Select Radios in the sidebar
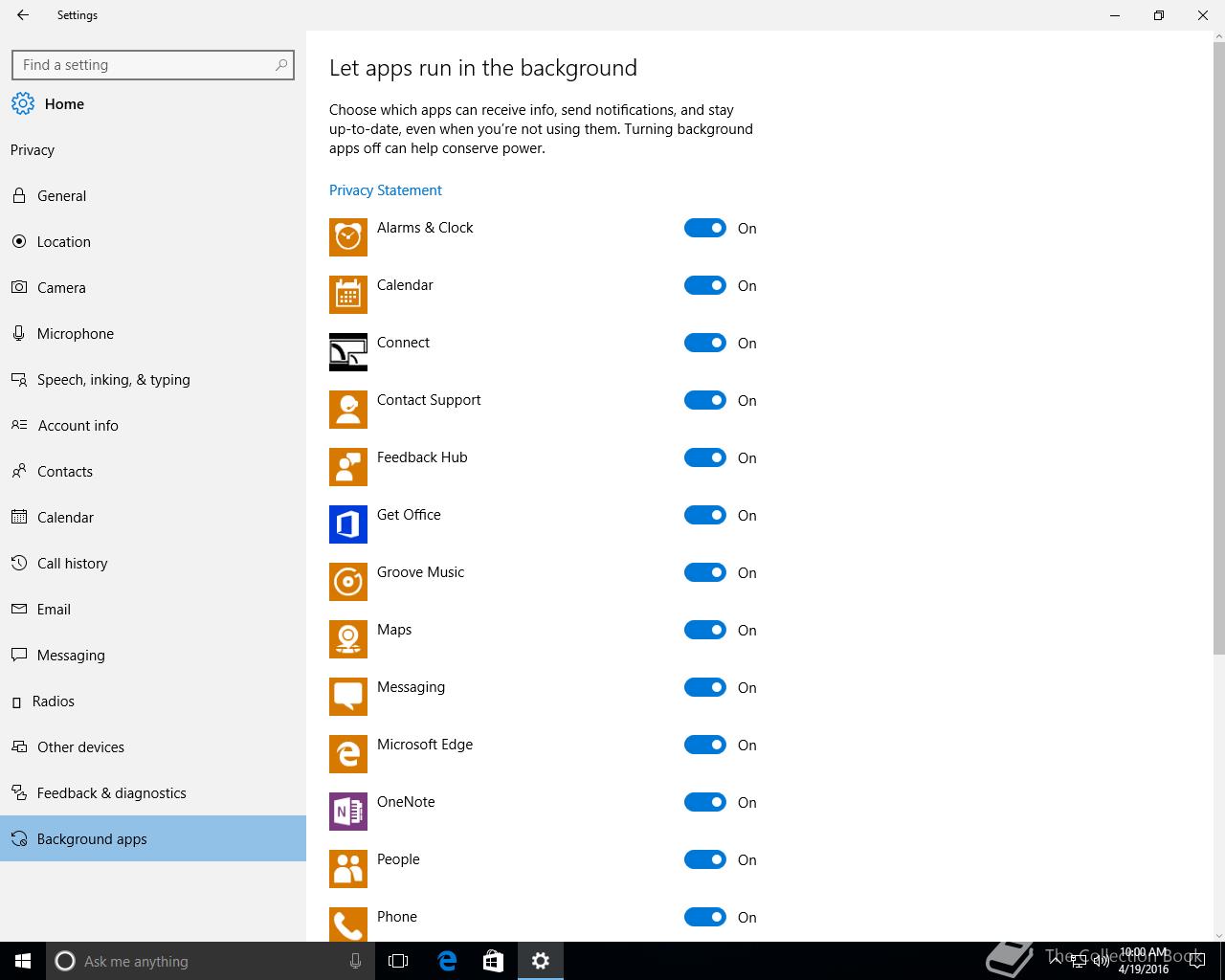1225x980 pixels. pos(153,701)
